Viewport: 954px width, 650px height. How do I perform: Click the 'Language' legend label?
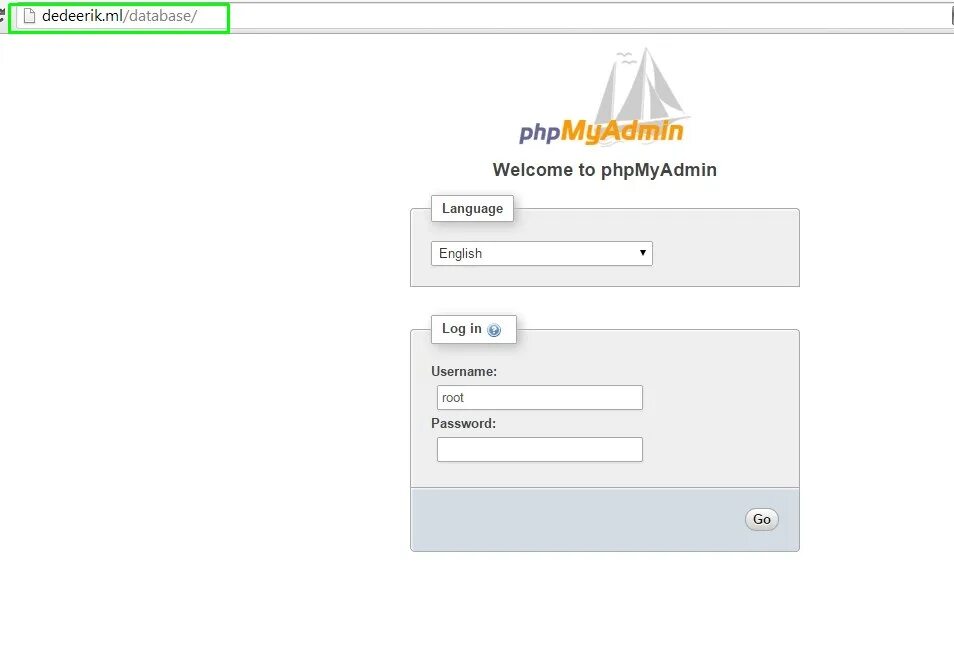(472, 208)
